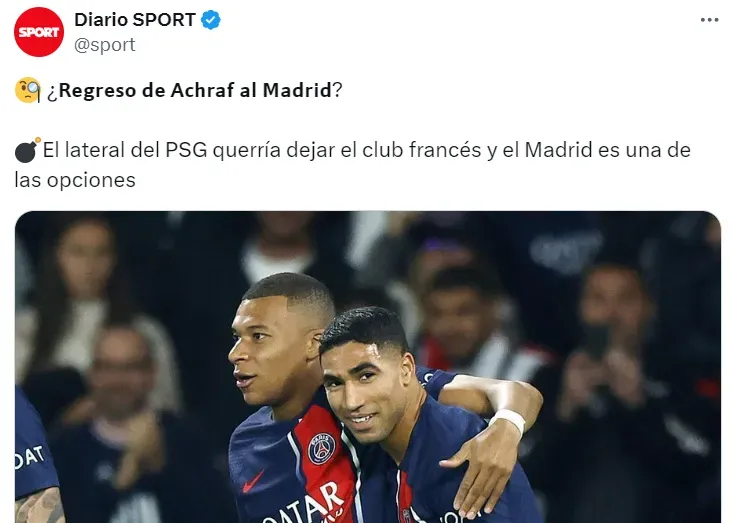The height and width of the screenshot is (523, 733).
Task: Open the Diario SPORT profile avatar
Action: [39, 32]
